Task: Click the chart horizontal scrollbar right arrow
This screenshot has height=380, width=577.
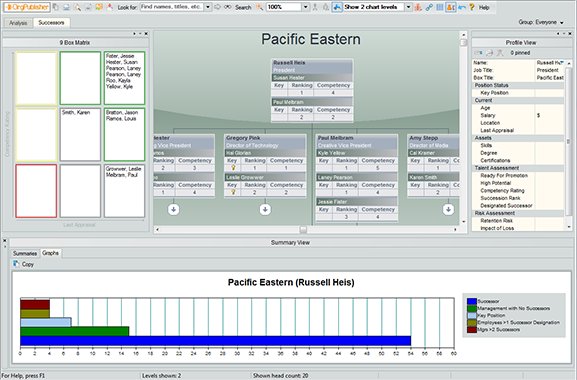Action: [x=455, y=229]
